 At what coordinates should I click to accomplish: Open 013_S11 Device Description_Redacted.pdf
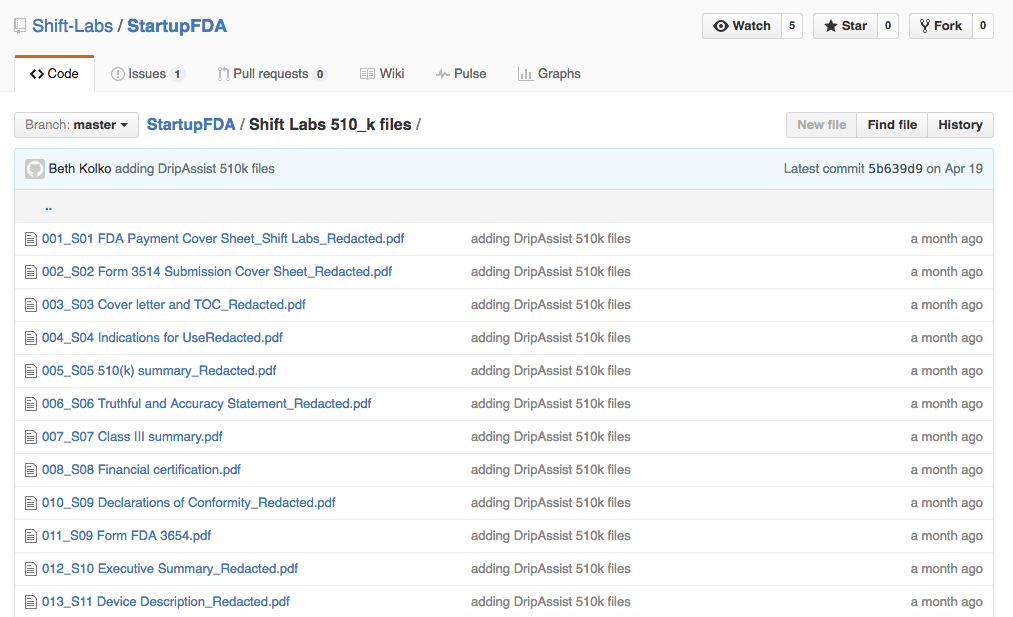coord(166,601)
